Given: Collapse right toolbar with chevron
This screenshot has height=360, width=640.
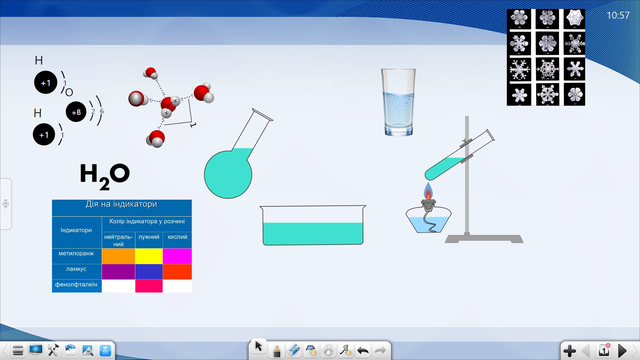Looking at the screenshot, I should click(635, 351).
